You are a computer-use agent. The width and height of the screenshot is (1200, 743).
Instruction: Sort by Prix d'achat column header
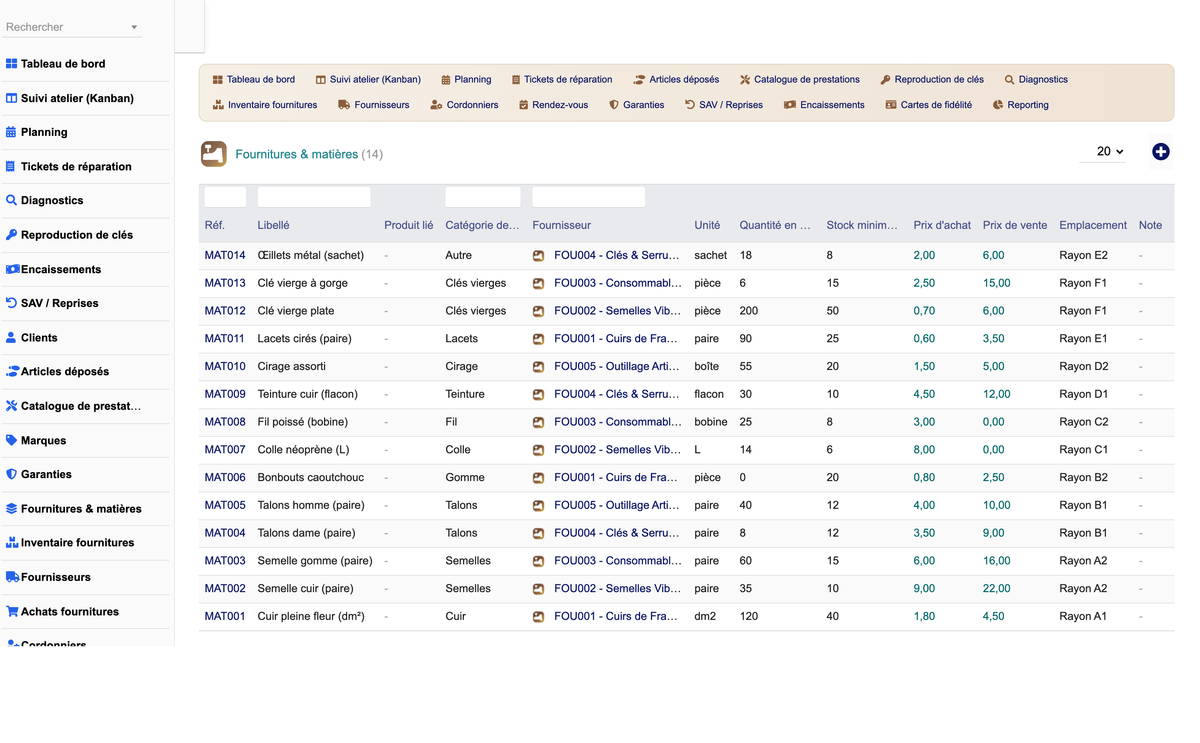[x=942, y=226]
